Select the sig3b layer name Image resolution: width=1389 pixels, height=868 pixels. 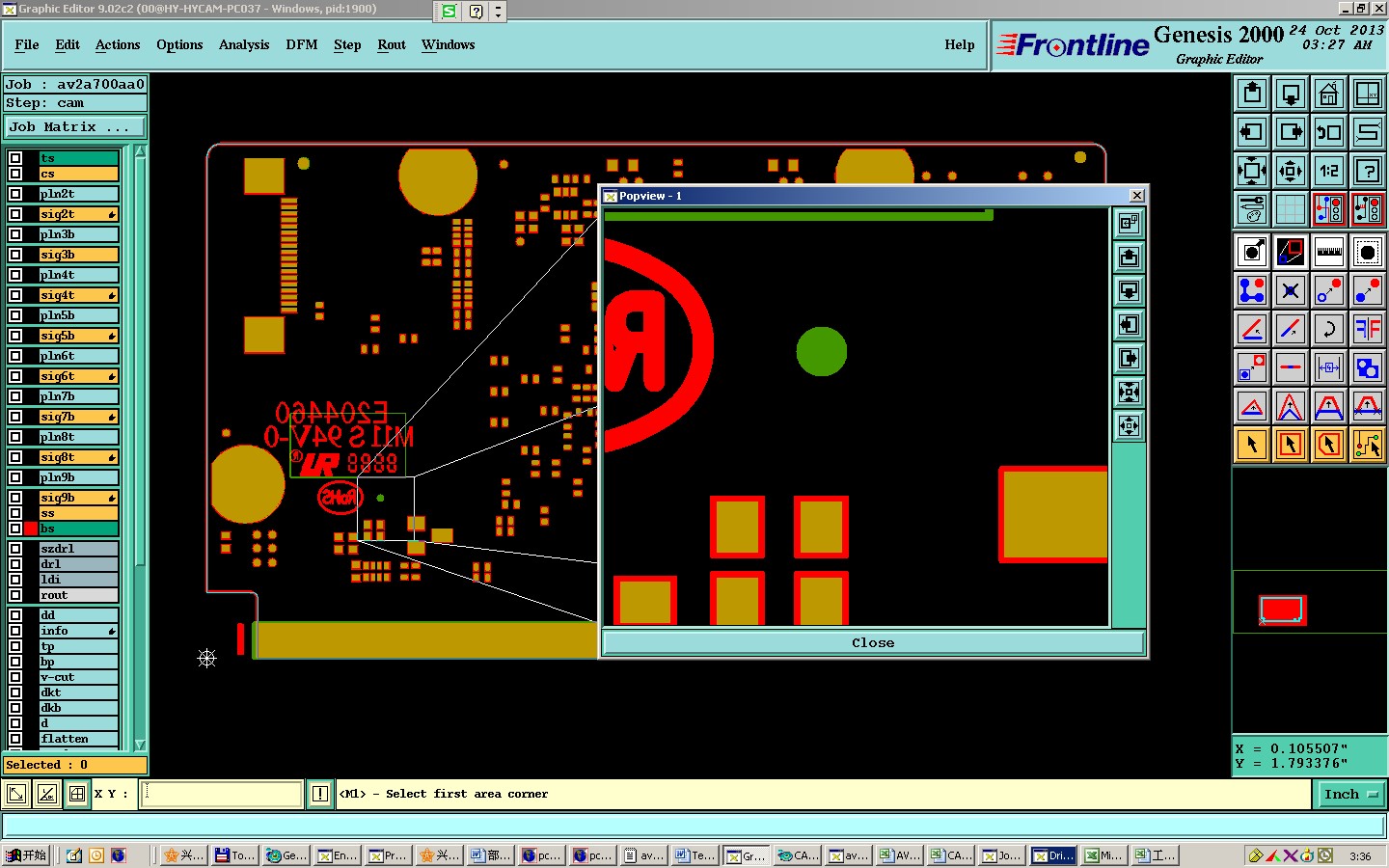(78, 255)
